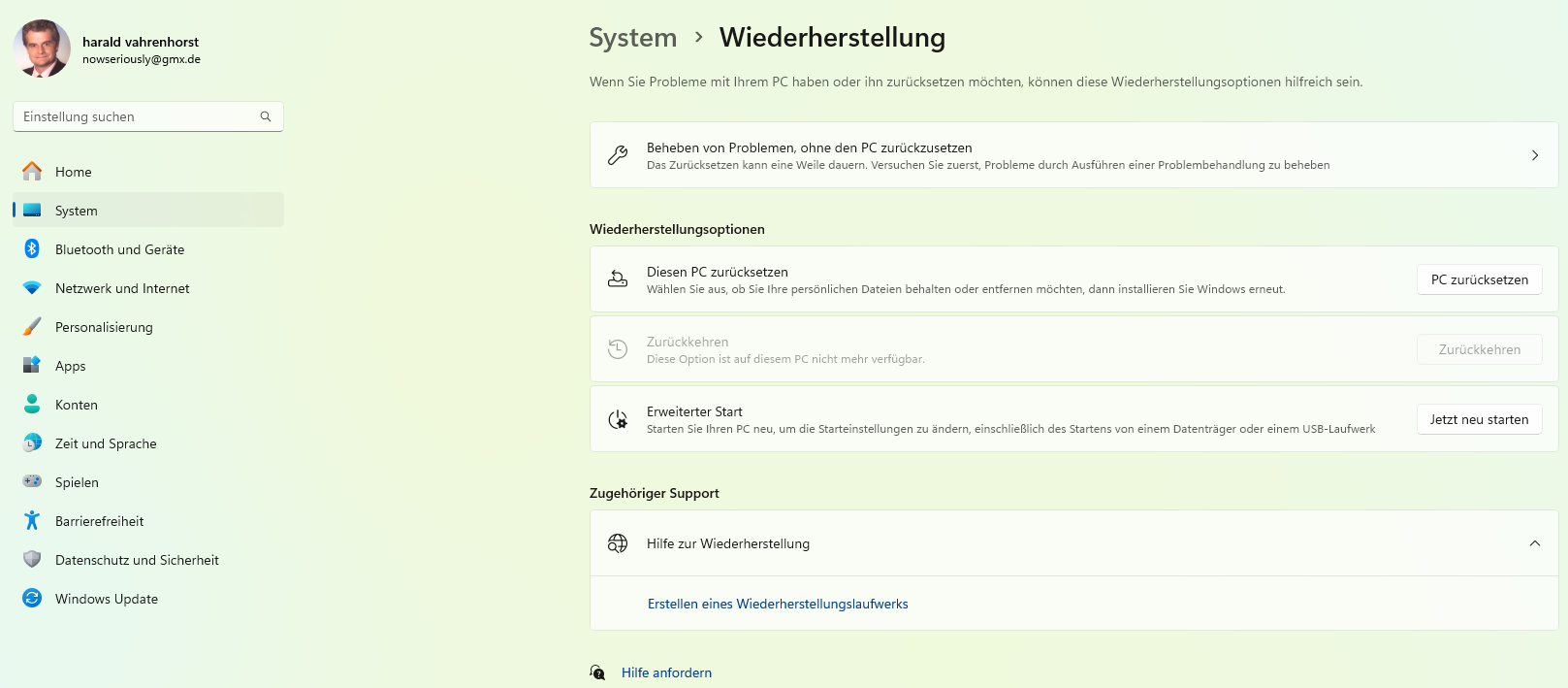Click the Netzwerk wifi icon

32,288
